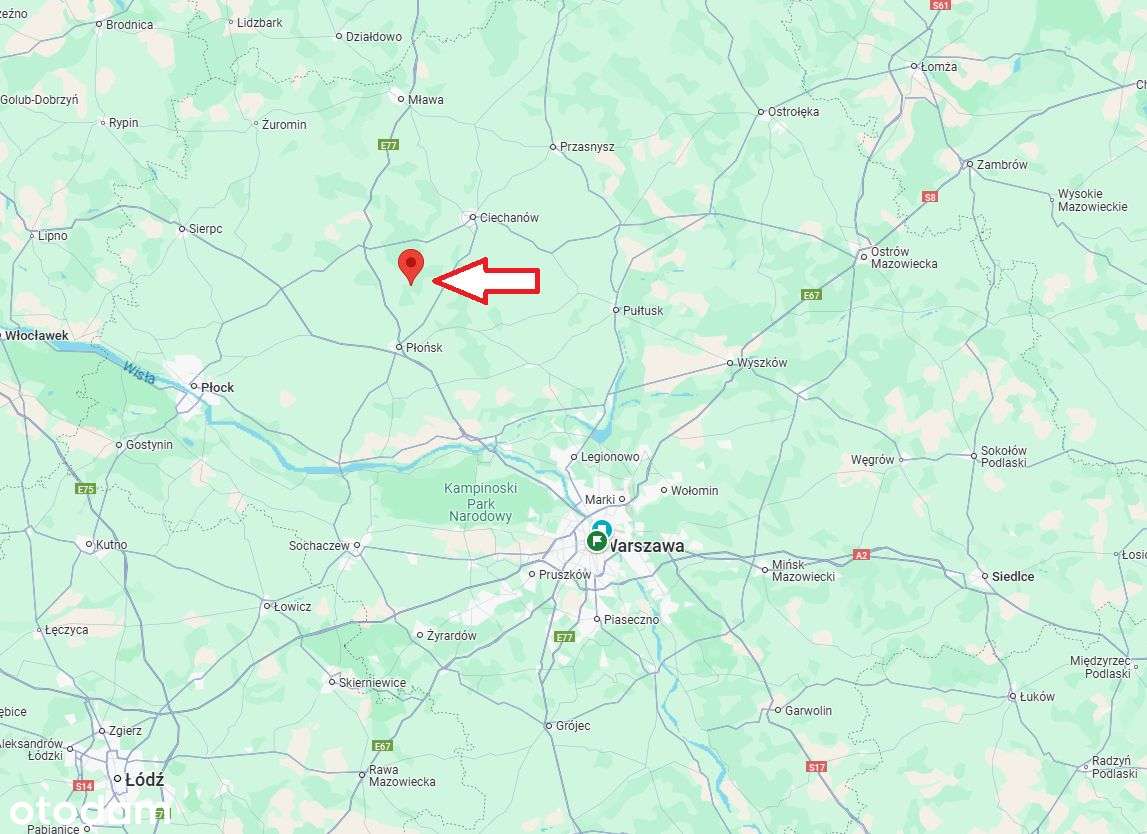The width and height of the screenshot is (1147, 834).
Task: Select the Płońsk town label
Action: click(424, 348)
